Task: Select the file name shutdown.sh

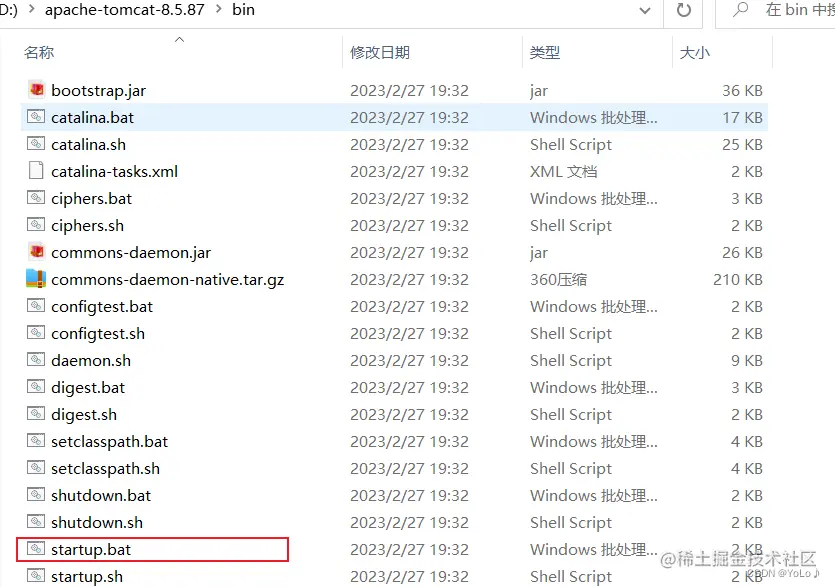Action: (97, 523)
